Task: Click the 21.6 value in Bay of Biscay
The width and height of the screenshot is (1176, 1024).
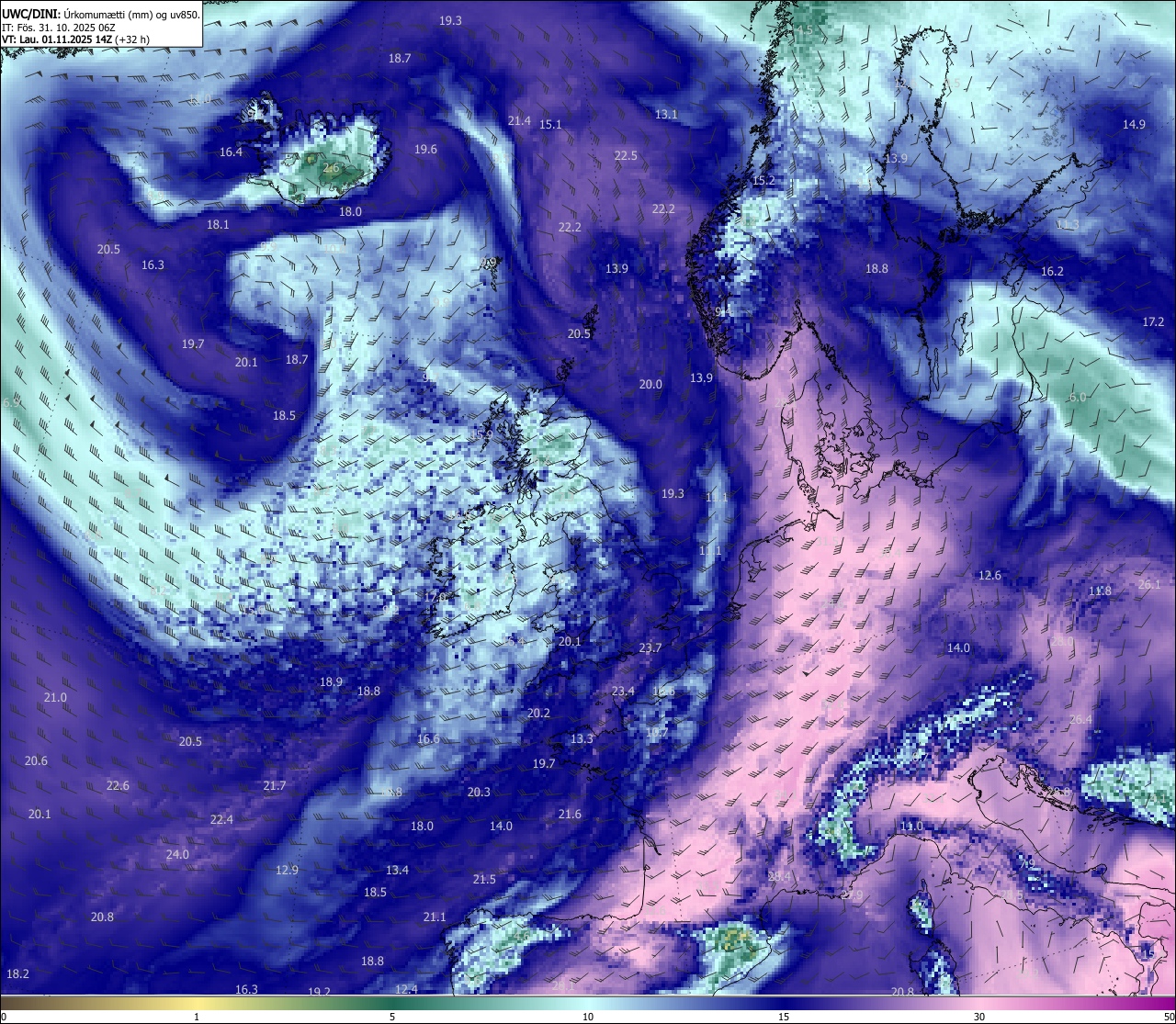Action: [570, 814]
